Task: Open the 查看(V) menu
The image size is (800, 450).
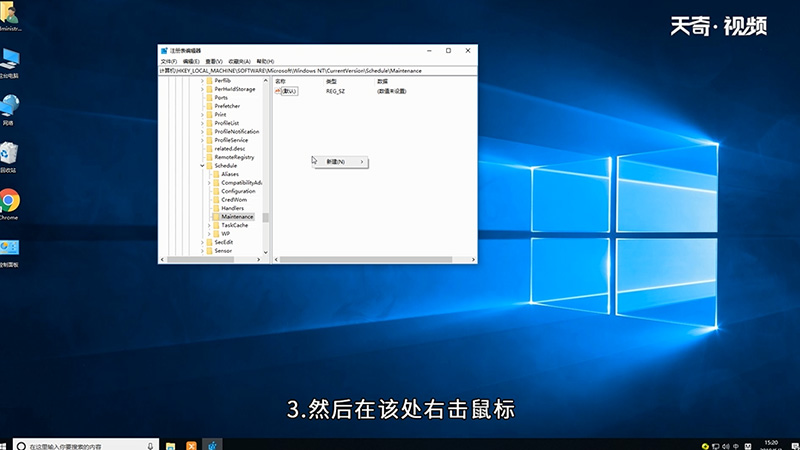Action: pos(214,61)
